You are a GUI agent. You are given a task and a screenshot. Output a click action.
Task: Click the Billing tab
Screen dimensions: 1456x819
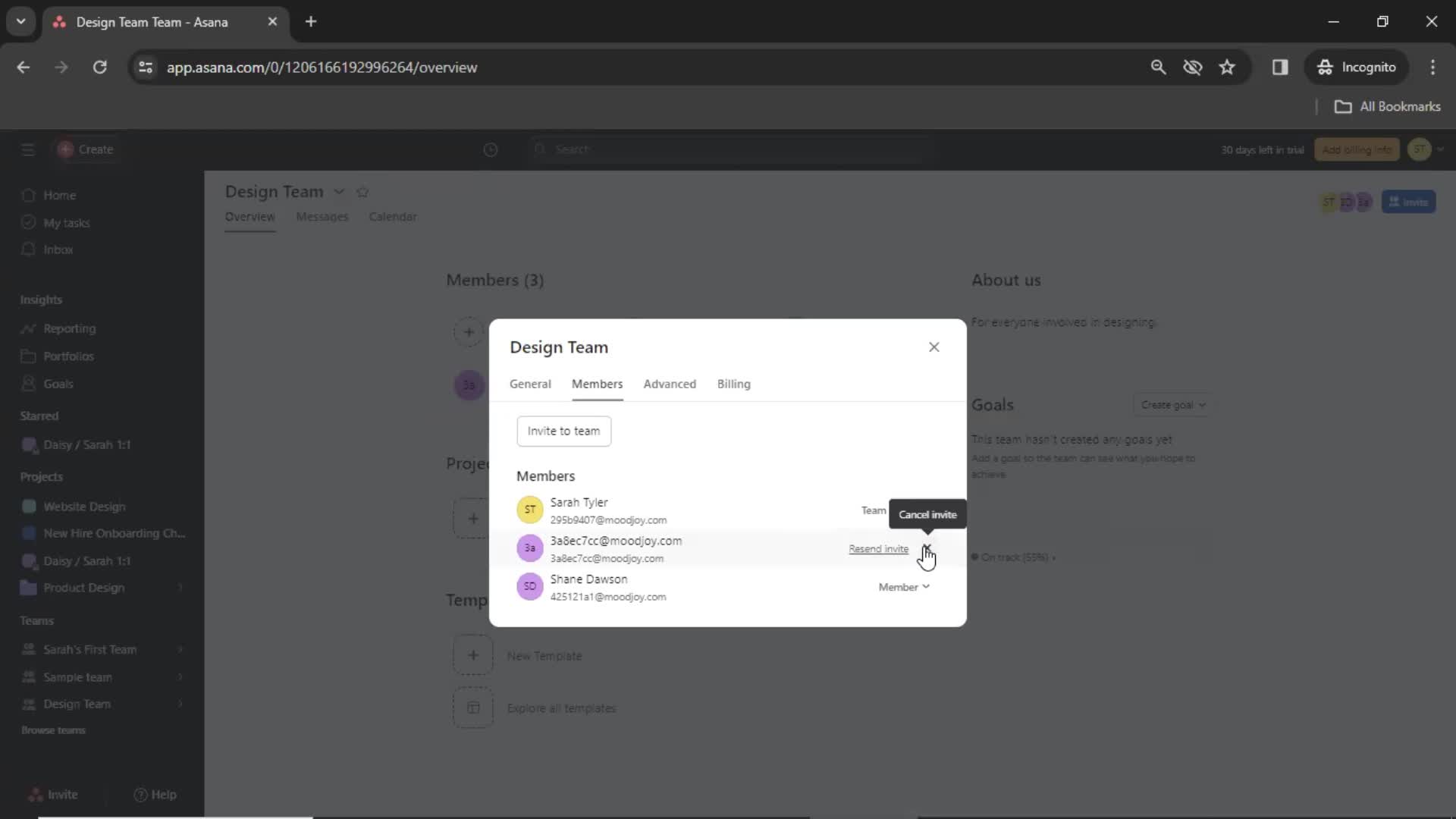733,383
